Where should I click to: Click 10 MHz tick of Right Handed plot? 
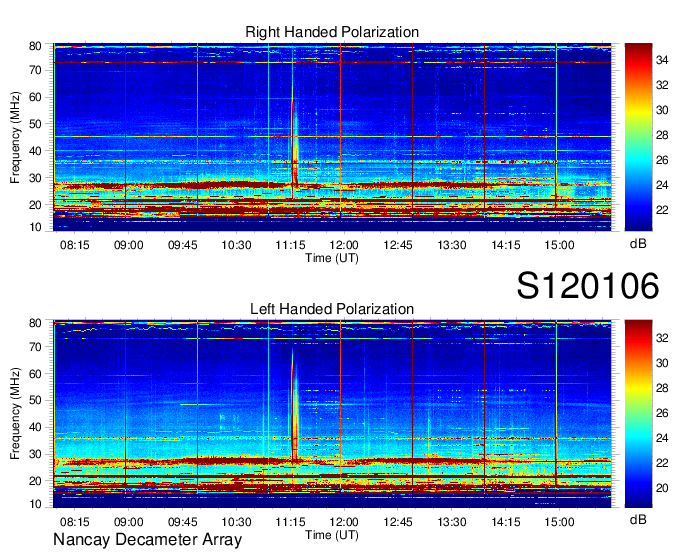(x=35, y=227)
